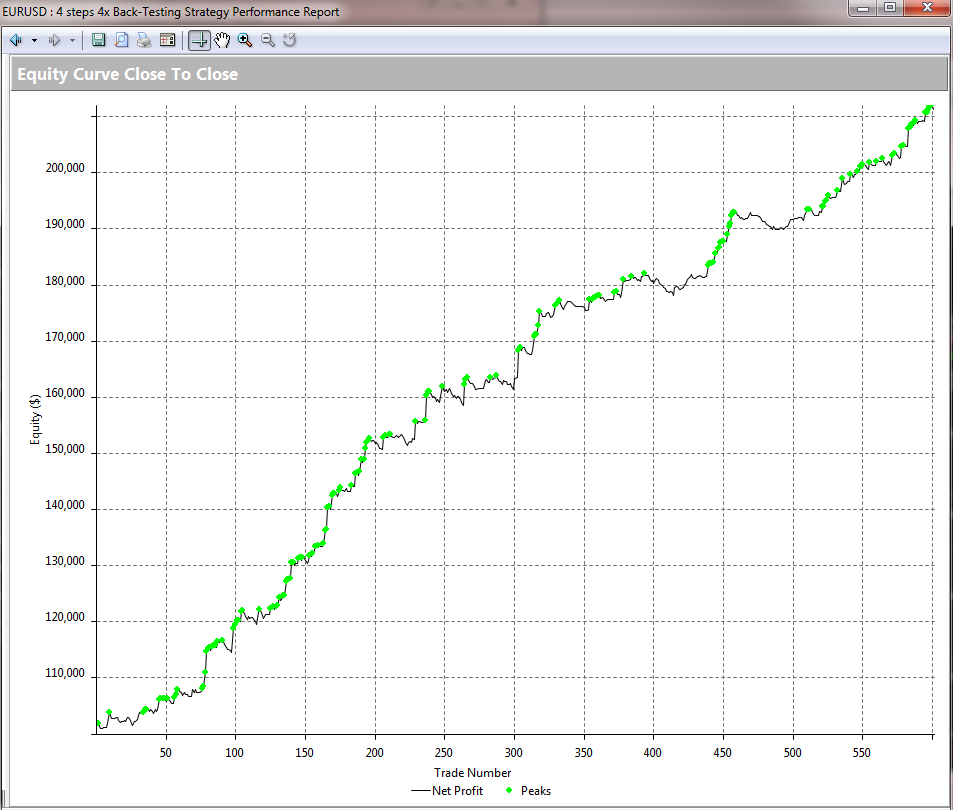The width and height of the screenshot is (953, 810).
Task: Open the window system menu icon
Action: click(8, 12)
